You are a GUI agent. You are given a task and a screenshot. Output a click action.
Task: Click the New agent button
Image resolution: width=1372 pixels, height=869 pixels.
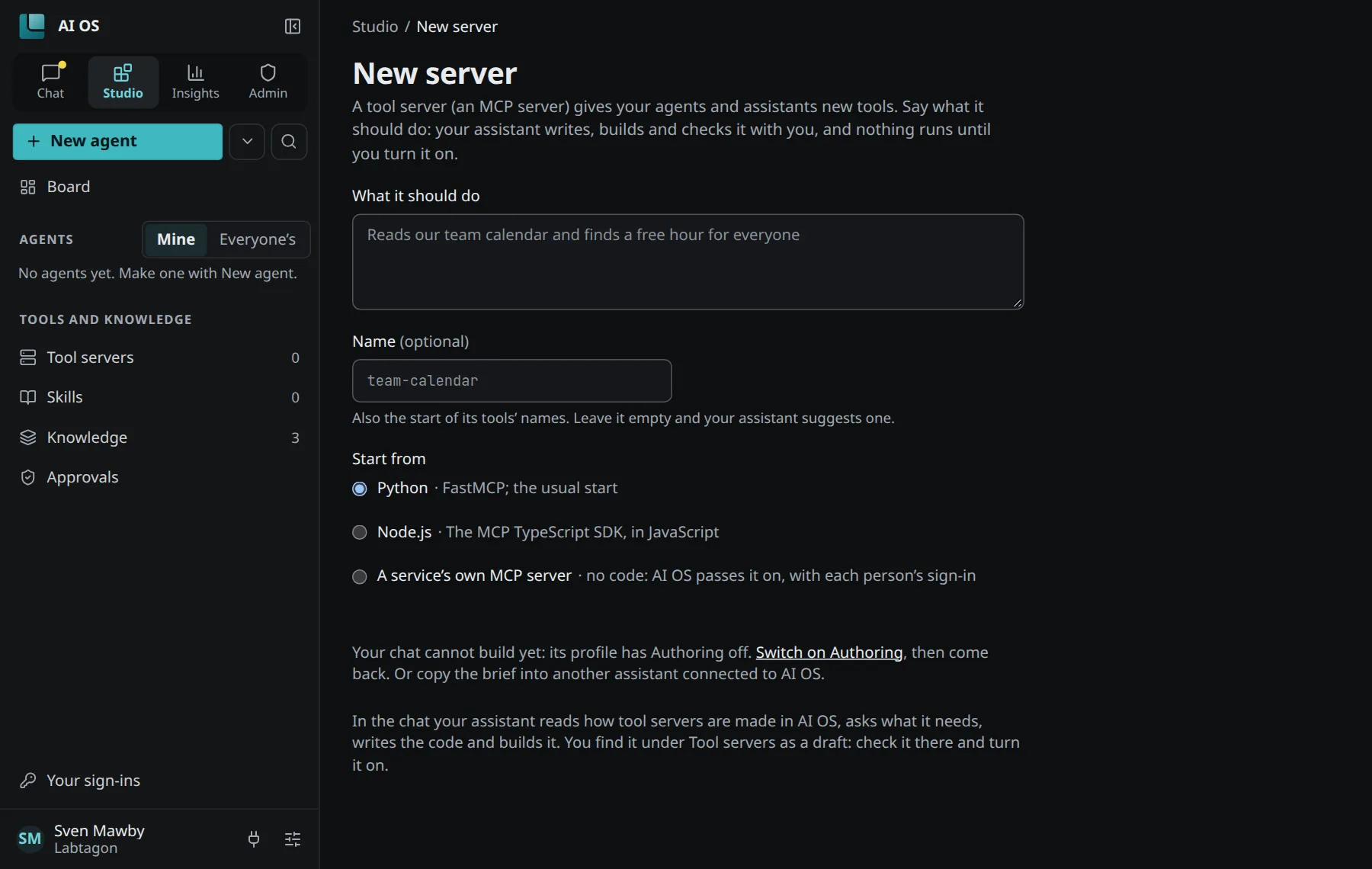[117, 142]
